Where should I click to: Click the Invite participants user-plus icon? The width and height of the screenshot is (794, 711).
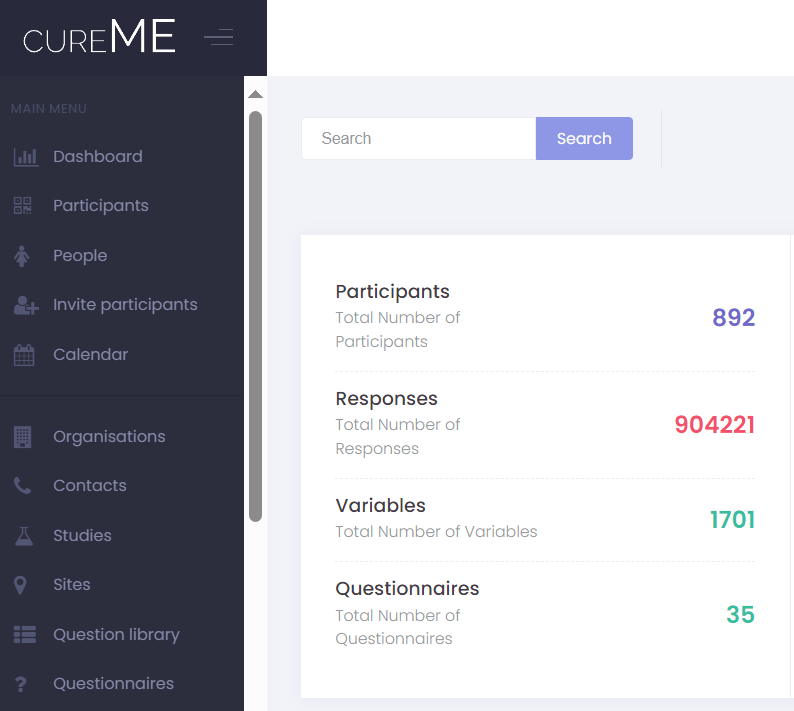point(25,305)
